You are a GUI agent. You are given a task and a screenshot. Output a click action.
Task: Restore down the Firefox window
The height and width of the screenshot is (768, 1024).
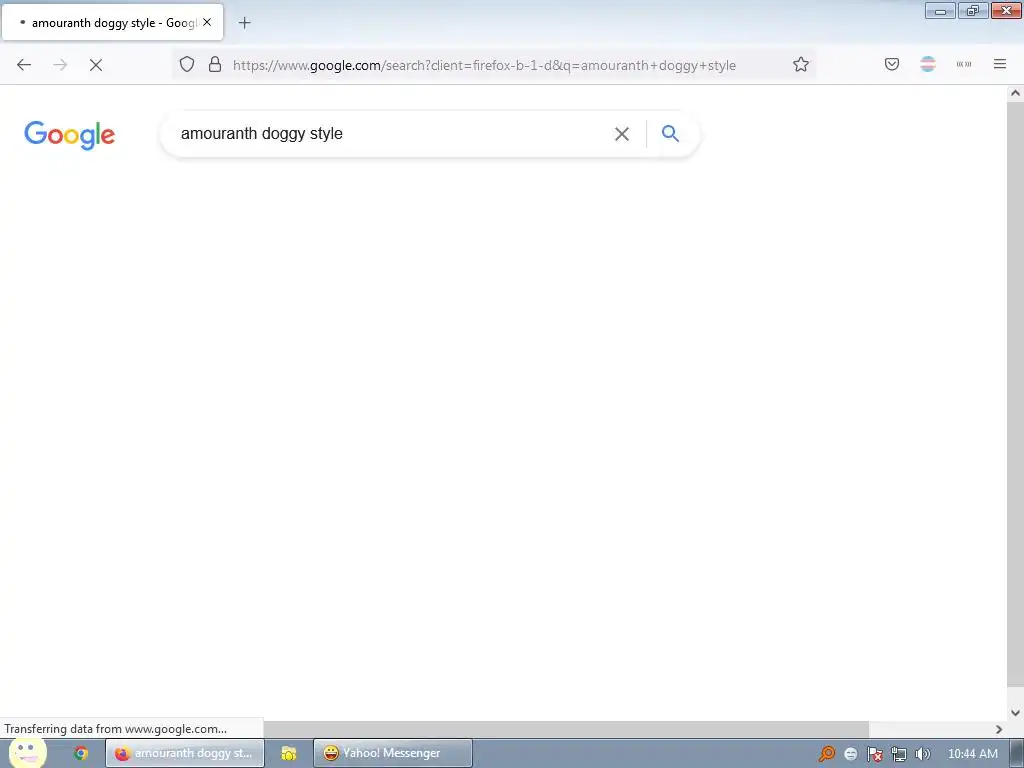973,10
